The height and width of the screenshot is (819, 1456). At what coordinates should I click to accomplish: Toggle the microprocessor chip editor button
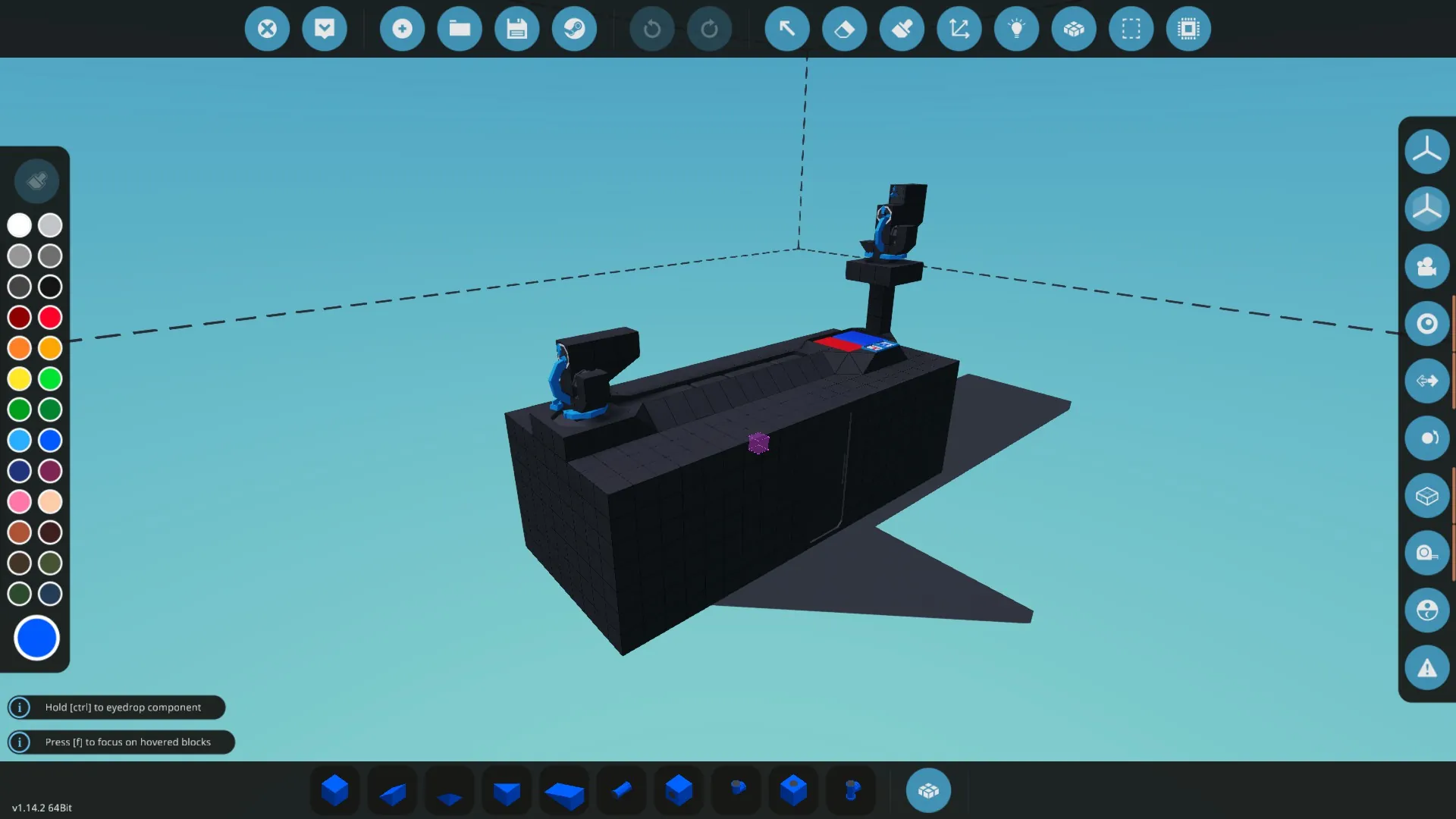tap(1188, 29)
